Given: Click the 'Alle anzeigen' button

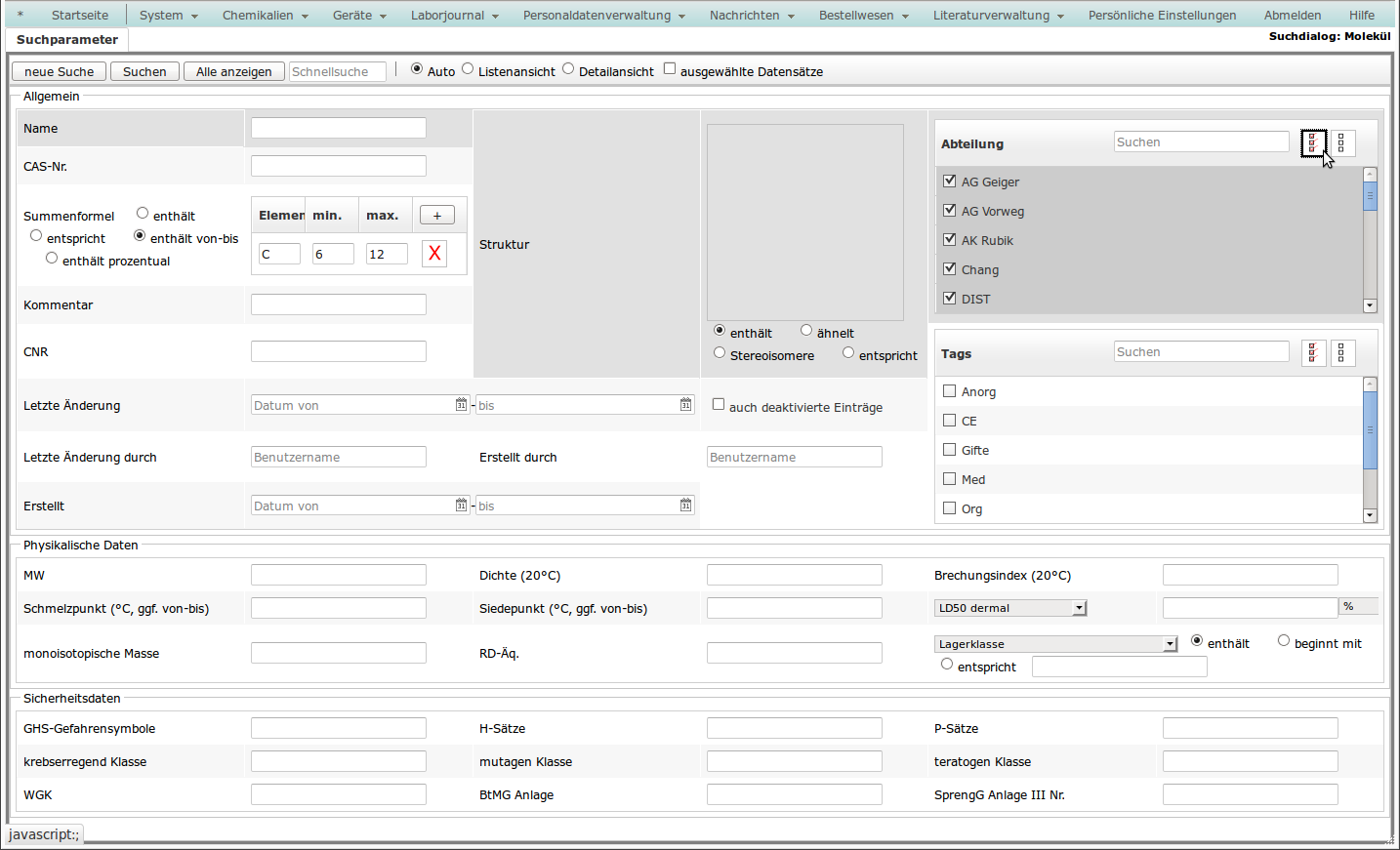Looking at the screenshot, I should click(234, 72).
